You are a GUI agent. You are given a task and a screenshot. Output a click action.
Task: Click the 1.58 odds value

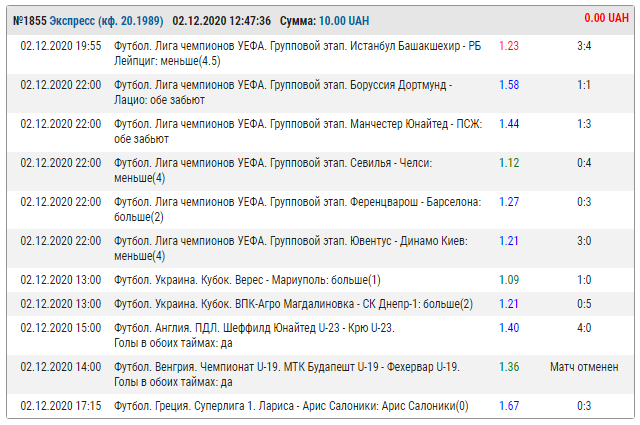pos(508,86)
